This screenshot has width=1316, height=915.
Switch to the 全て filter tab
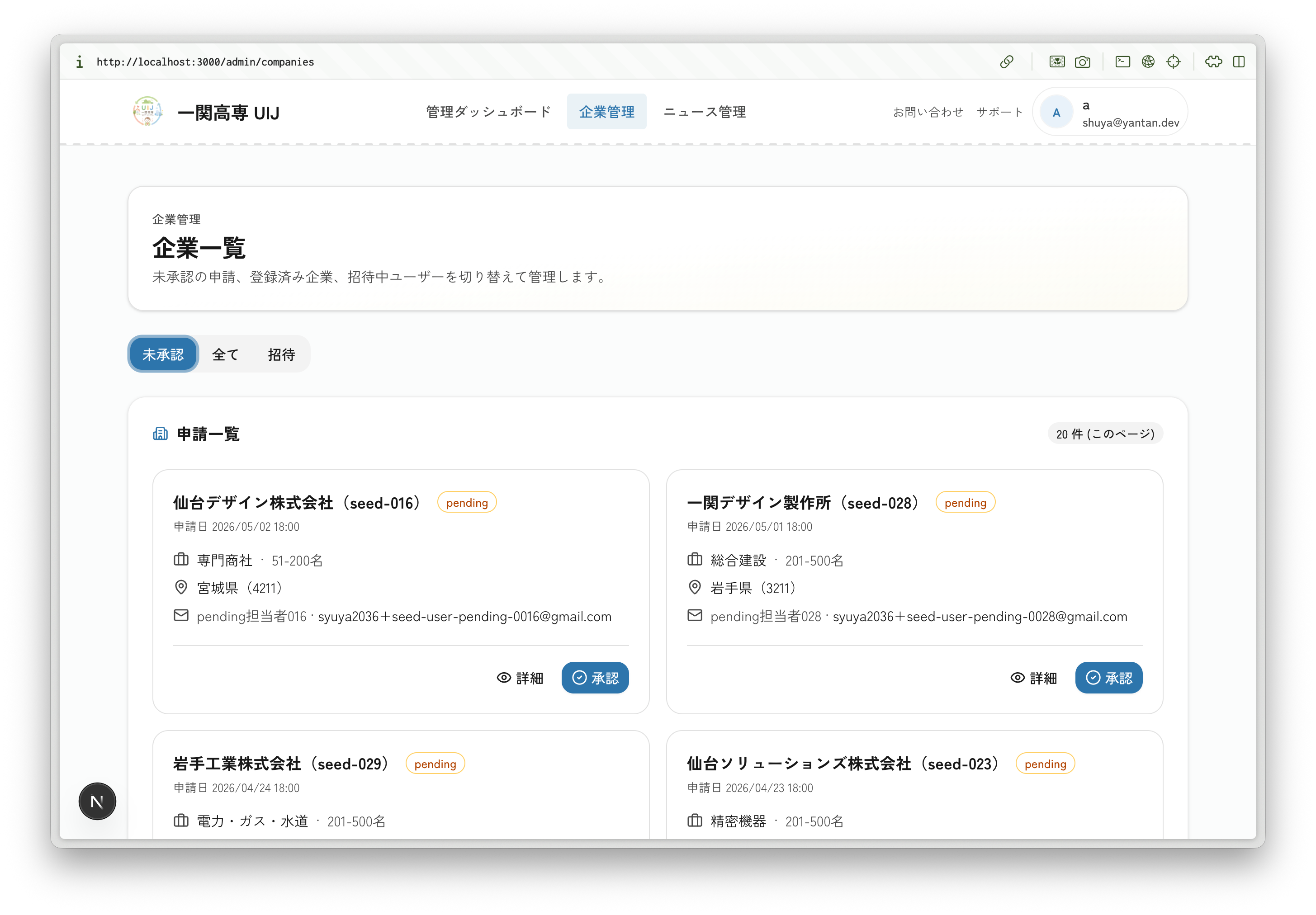pyautogui.click(x=225, y=354)
